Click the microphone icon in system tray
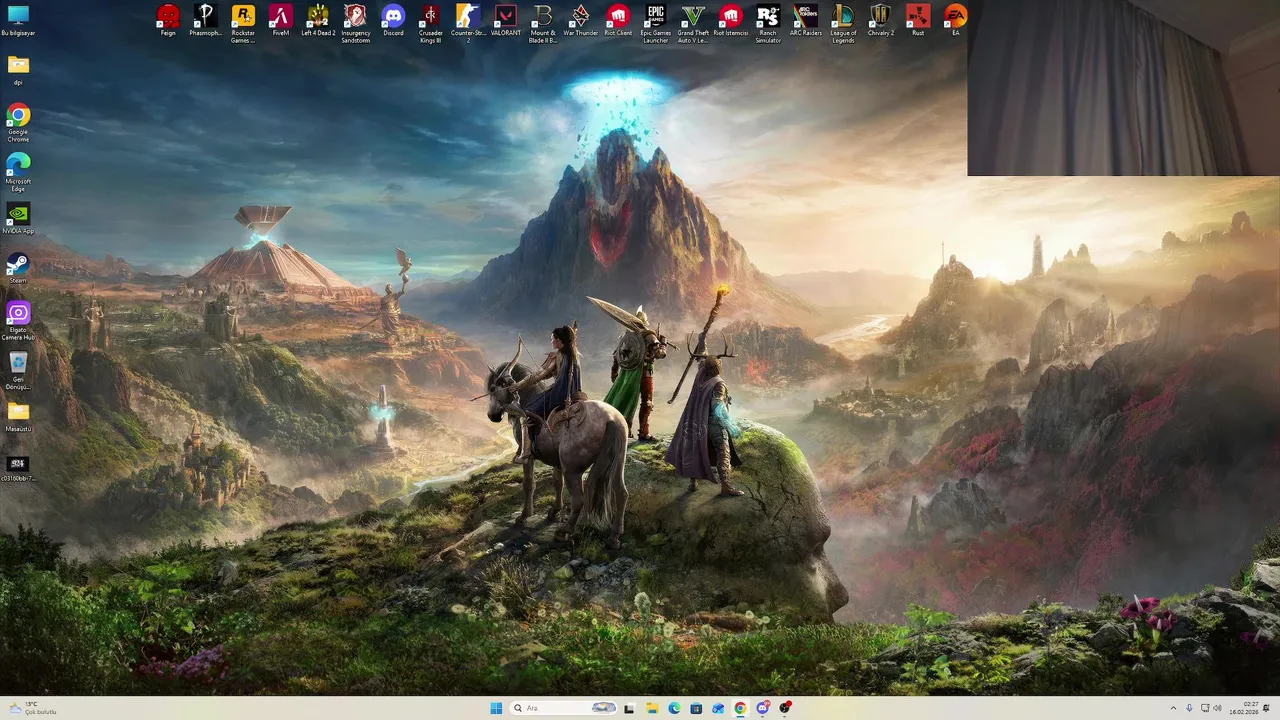This screenshot has height=720, width=1280. point(1189,708)
